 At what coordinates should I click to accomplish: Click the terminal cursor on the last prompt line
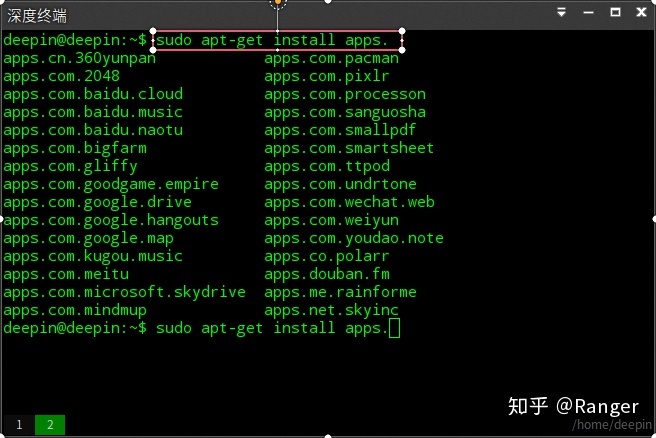coord(394,328)
